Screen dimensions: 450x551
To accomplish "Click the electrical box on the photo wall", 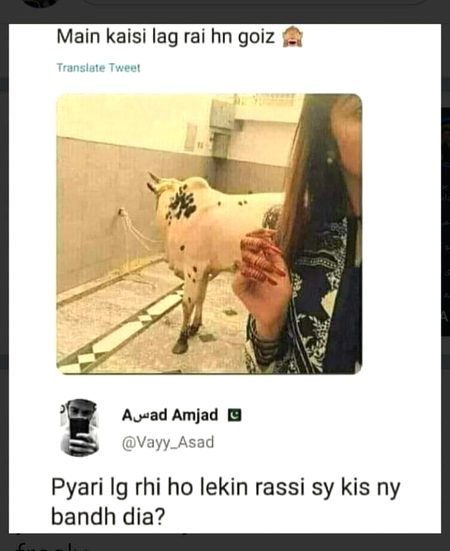I will pyautogui.click(x=222, y=116).
